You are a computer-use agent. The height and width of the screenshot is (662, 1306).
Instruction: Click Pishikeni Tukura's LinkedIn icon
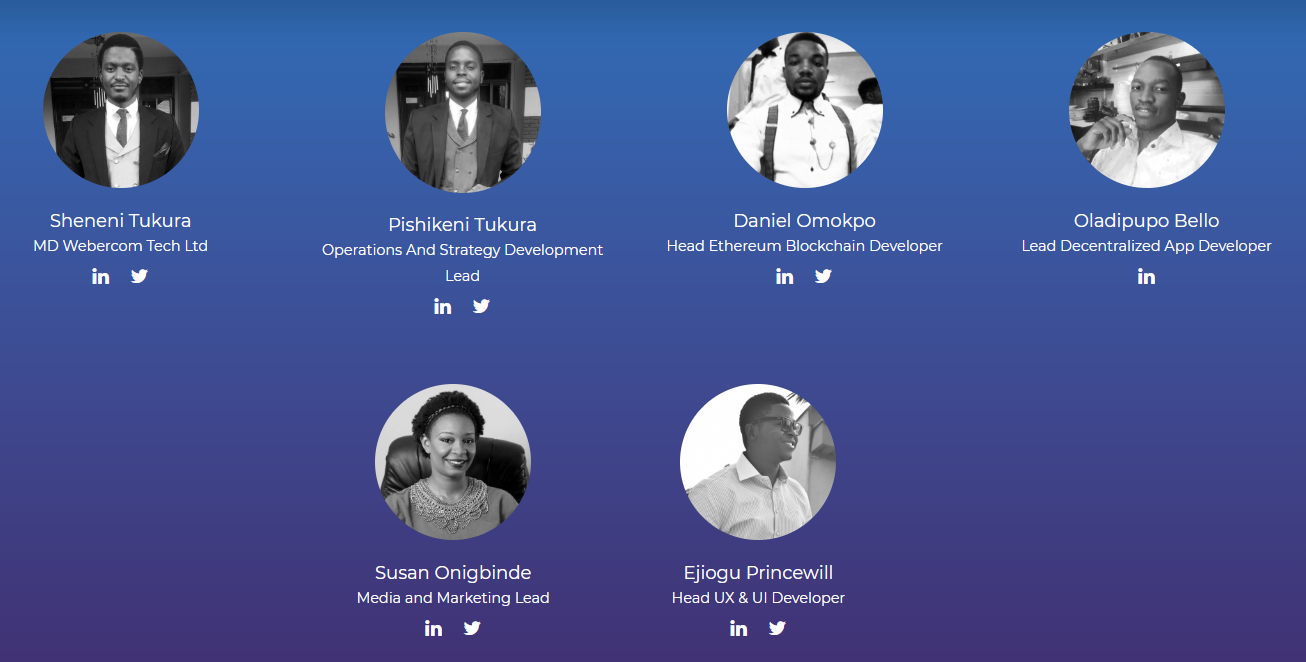[x=443, y=306]
